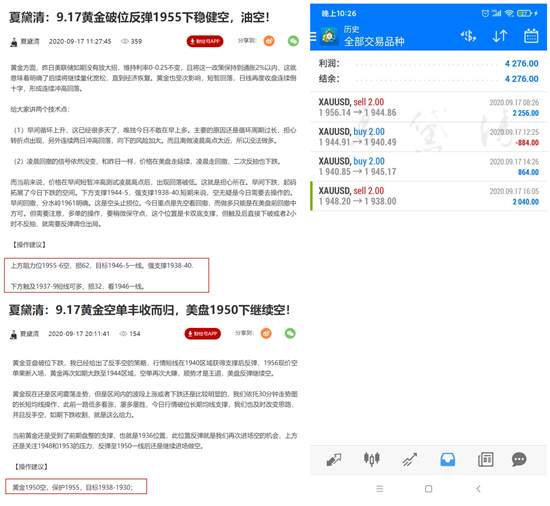The width and height of the screenshot is (550, 506).
Task: Select XAUUSD buy trade 1944.91 to 1940.49
Action: pos(428,137)
